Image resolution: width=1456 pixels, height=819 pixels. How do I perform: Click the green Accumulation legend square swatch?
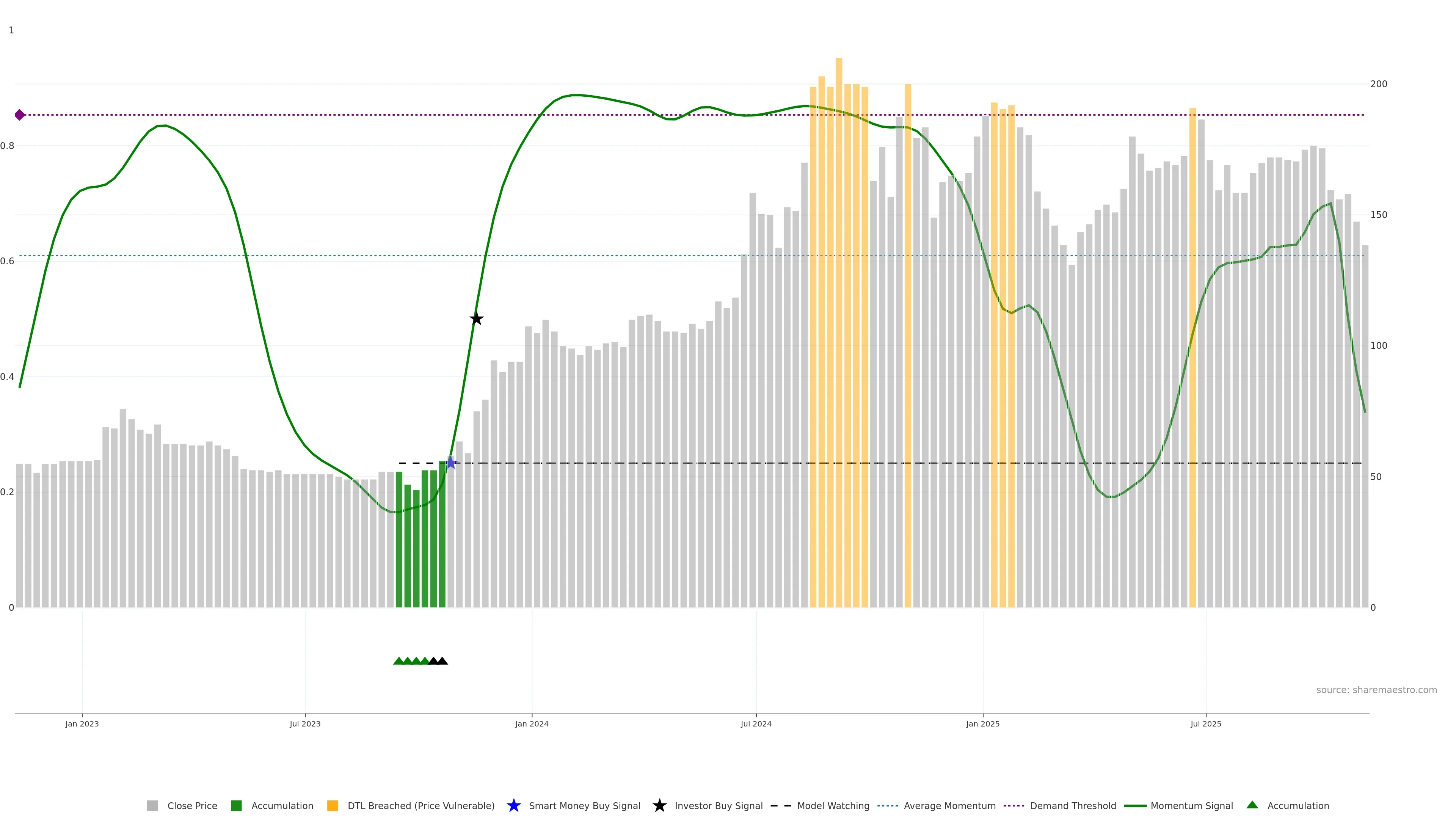(x=236, y=806)
